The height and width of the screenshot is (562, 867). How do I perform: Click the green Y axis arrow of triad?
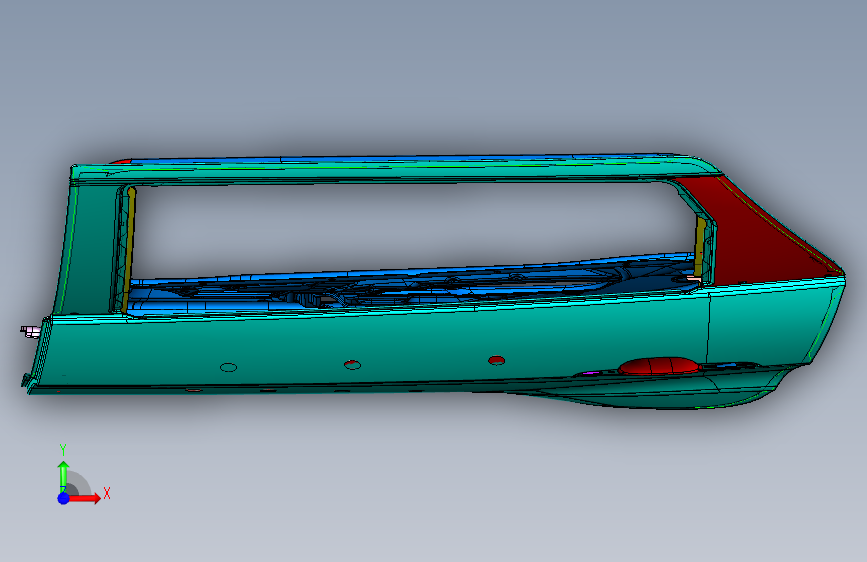click(63, 476)
